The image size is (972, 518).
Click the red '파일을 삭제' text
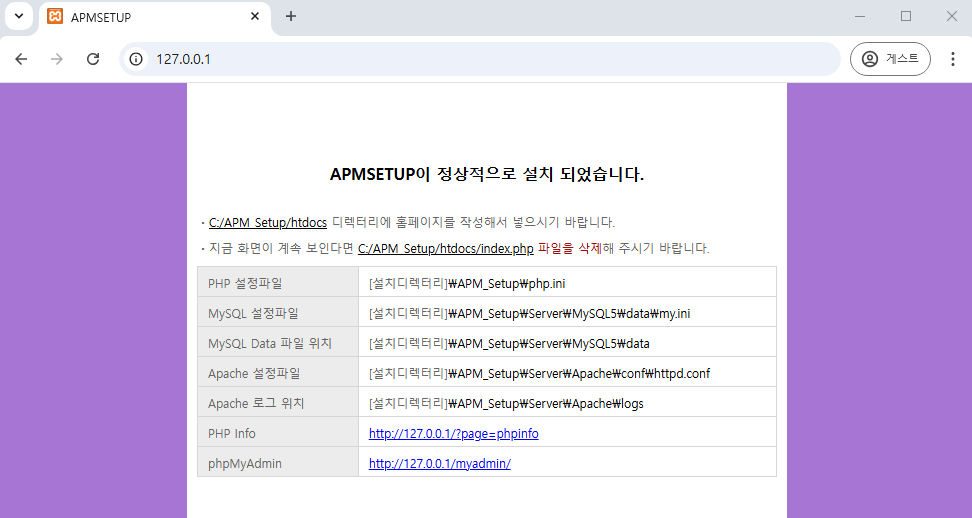[x=569, y=248]
